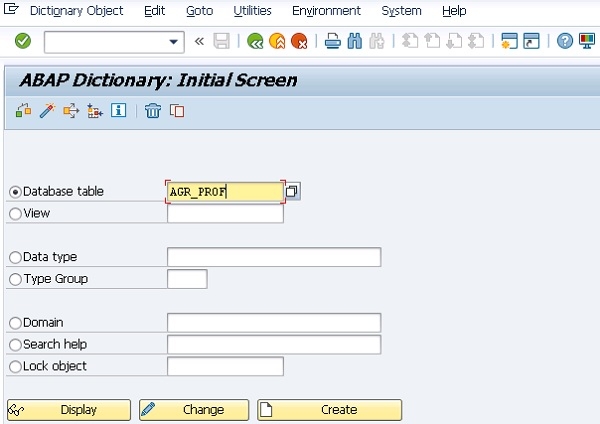Click the green Back arrow icon
The image size is (600, 424).
click(x=255, y=41)
